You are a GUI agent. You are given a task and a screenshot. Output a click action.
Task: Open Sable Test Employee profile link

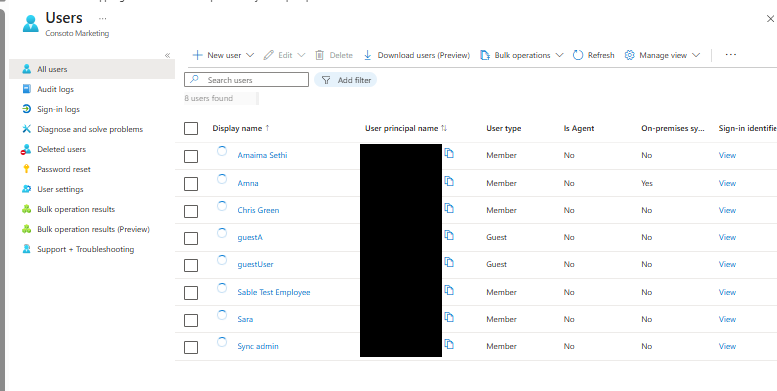274,292
